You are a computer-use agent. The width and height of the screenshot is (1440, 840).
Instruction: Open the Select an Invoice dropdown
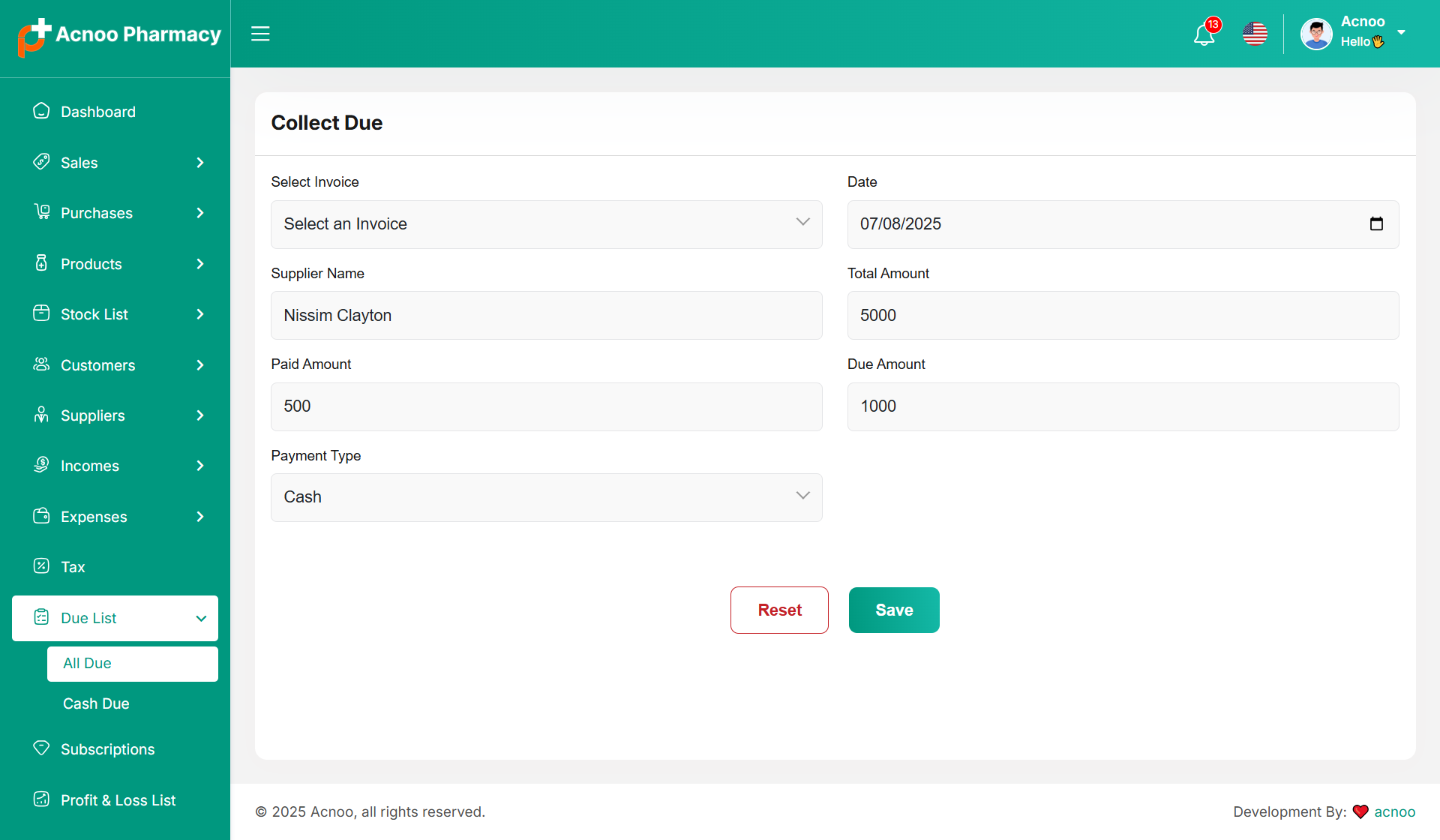[546, 224]
